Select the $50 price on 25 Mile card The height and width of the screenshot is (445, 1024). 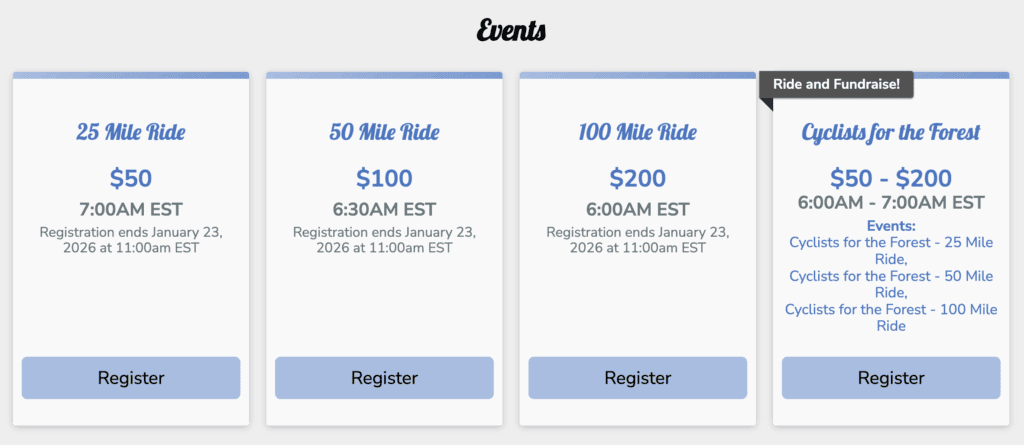131,178
